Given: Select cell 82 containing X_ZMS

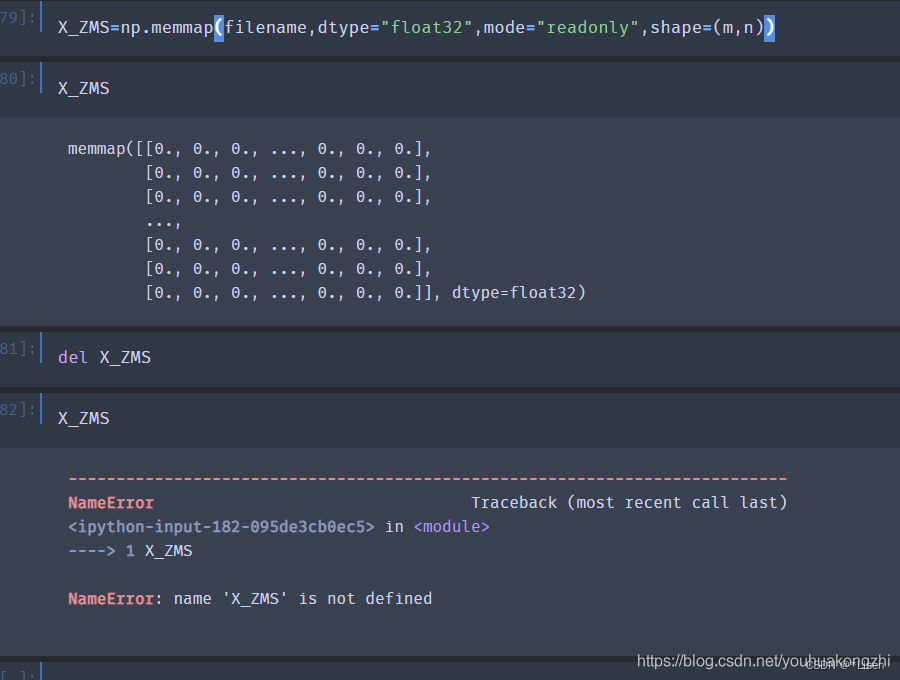Looking at the screenshot, I should (x=471, y=418).
